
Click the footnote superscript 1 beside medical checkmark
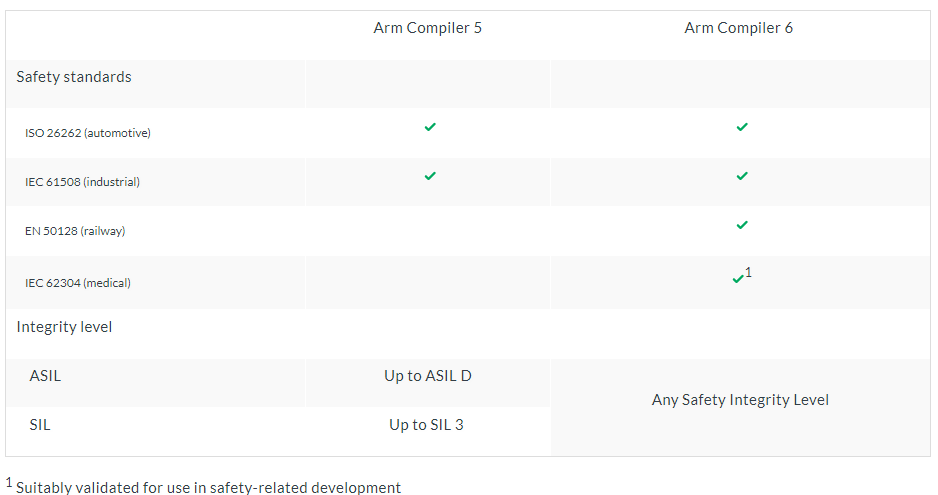tap(748, 272)
